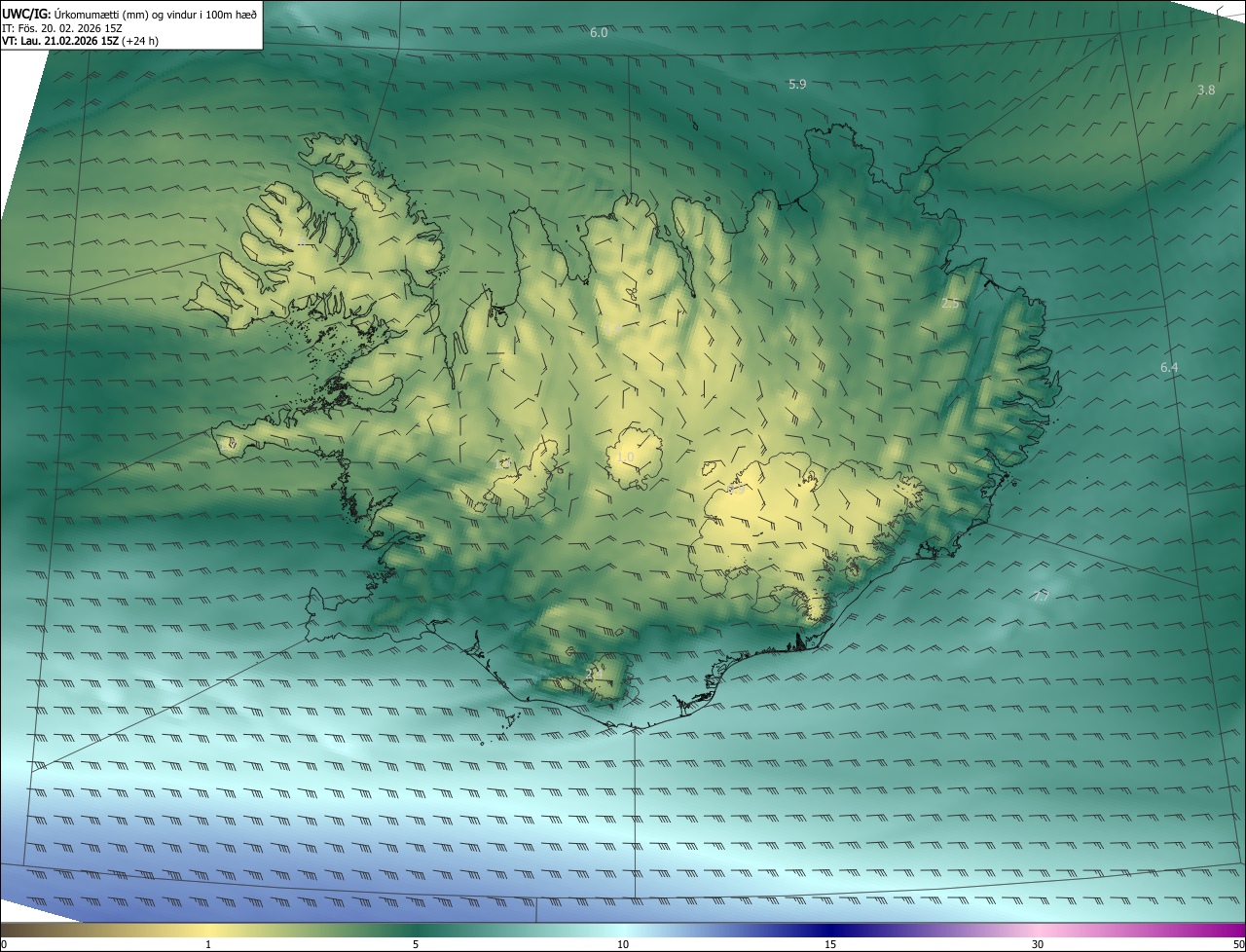
Task: Click the '6.4' value label on the map
Action: (x=1169, y=368)
